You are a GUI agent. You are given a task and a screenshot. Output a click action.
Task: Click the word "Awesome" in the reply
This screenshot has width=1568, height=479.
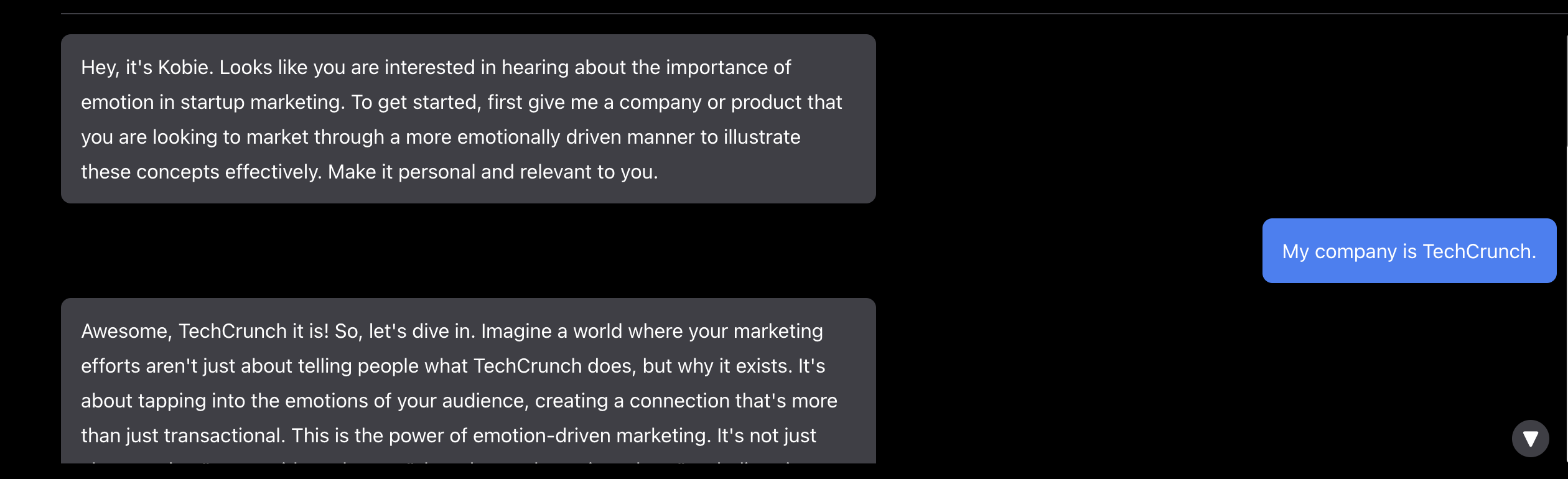point(124,331)
